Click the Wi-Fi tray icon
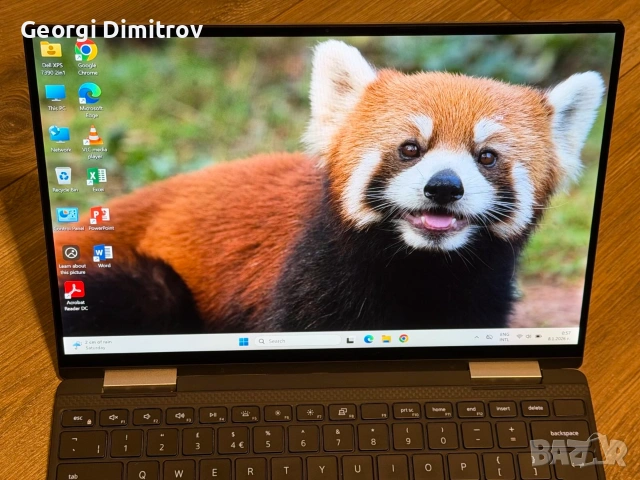The height and width of the screenshot is (480, 640). coord(519,336)
